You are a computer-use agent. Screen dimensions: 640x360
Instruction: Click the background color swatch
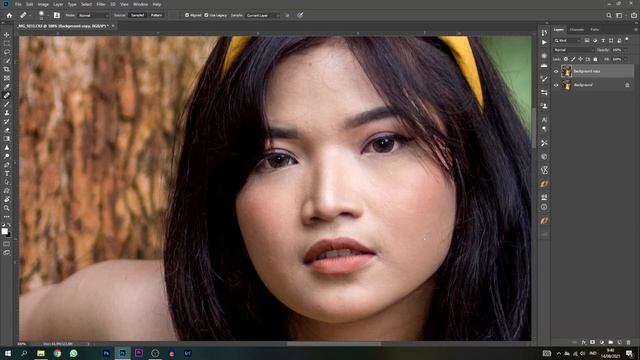point(9,235)
